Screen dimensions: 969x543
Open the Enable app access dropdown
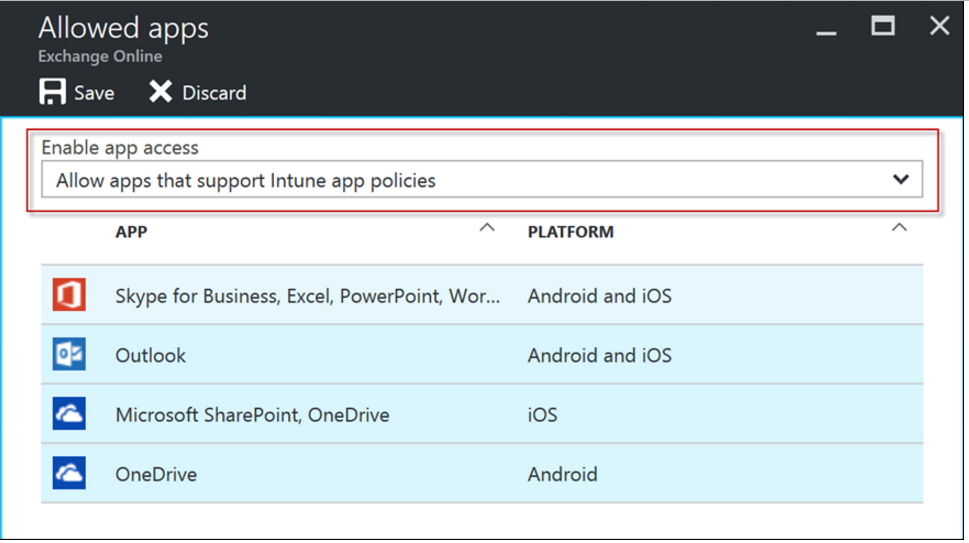pyautogui.click(x=480, y=181)
